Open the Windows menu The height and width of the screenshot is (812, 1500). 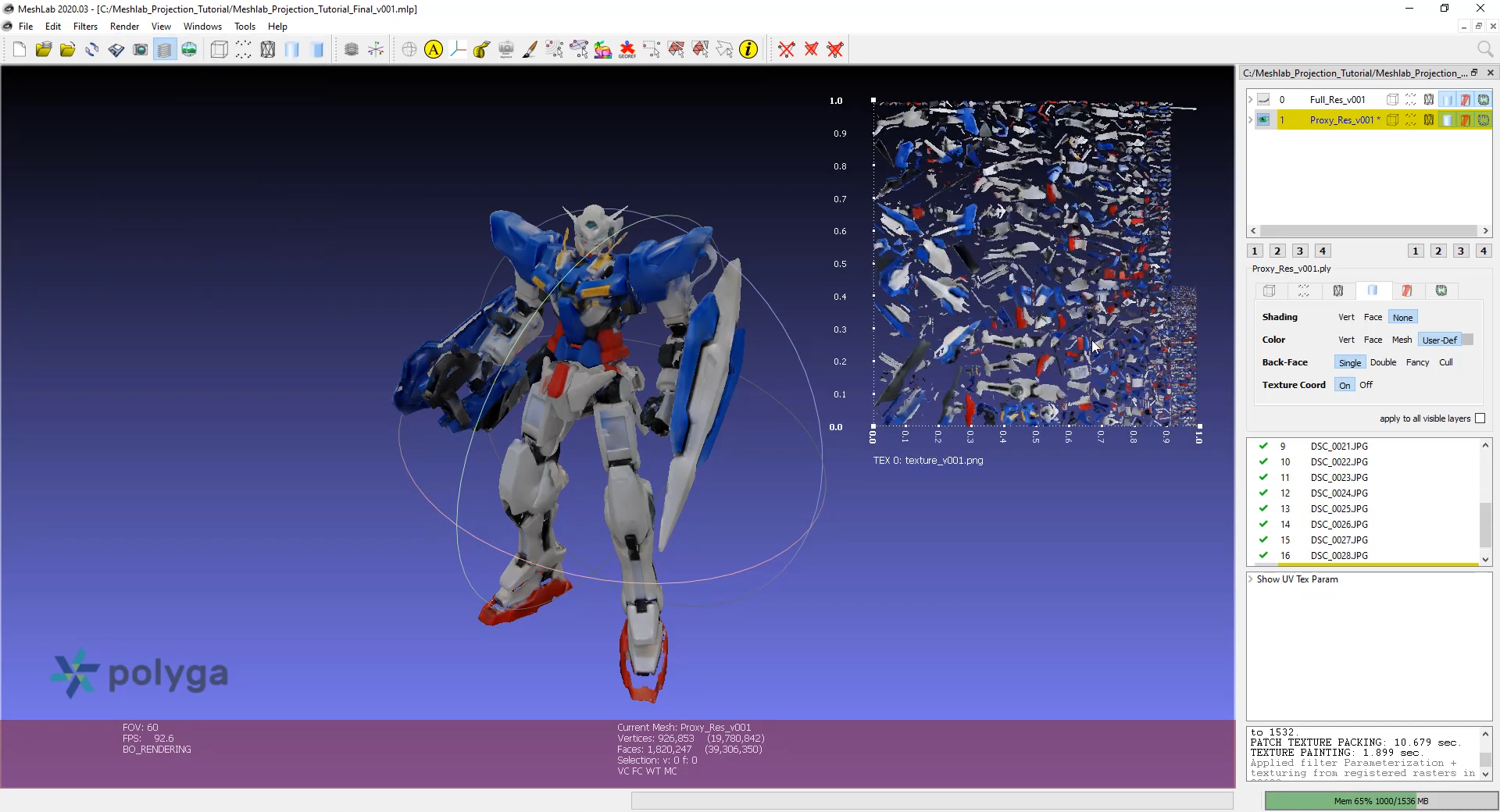pos(202,27)
